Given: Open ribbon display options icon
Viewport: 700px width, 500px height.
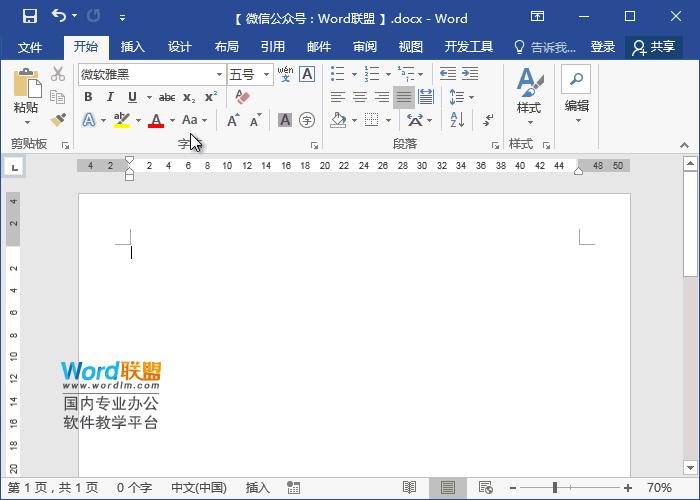Looking at the screenshot, I should (x=537, y=17).
